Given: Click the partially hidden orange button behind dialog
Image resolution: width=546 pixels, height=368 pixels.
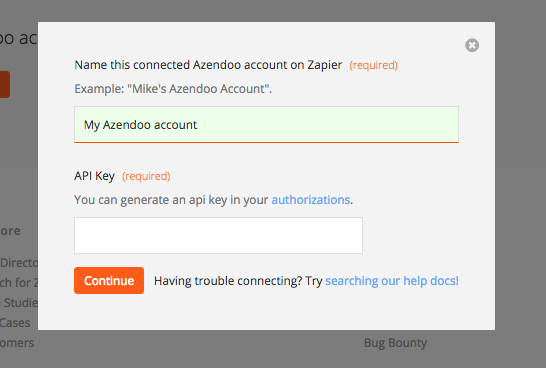Looking at the screenshot, I should pyautogui.click(x=5, y=85).
